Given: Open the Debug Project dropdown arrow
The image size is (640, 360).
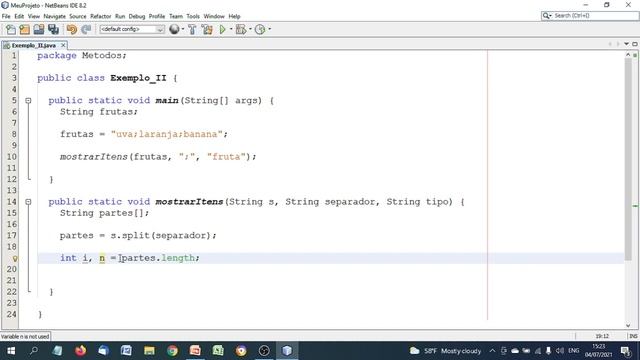Looking at the screenshot, I should coord(250,29).
